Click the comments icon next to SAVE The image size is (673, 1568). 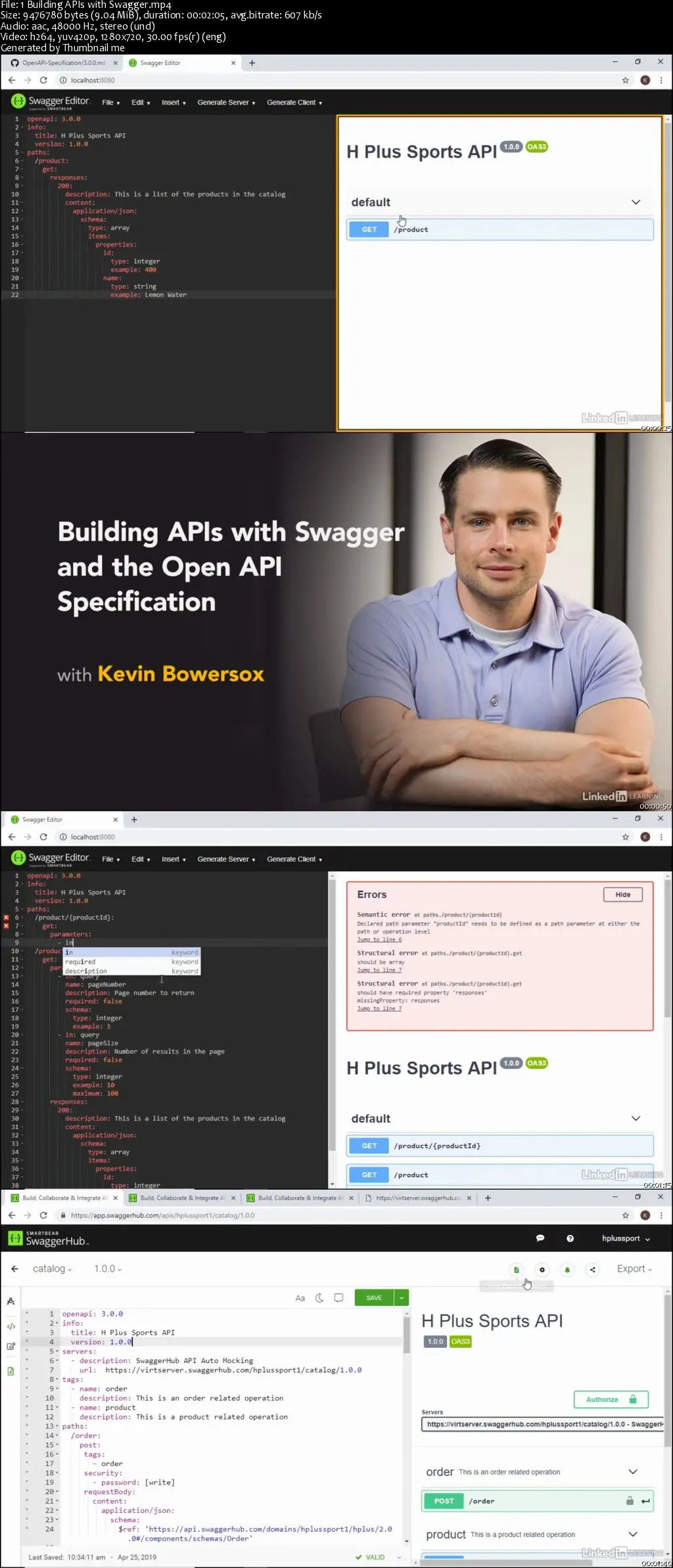(x=338, y=1297)
